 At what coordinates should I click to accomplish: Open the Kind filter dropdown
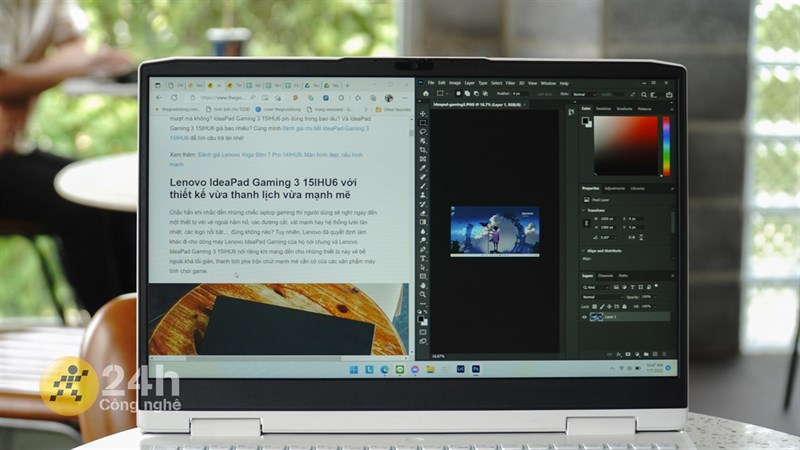[596, 287]
